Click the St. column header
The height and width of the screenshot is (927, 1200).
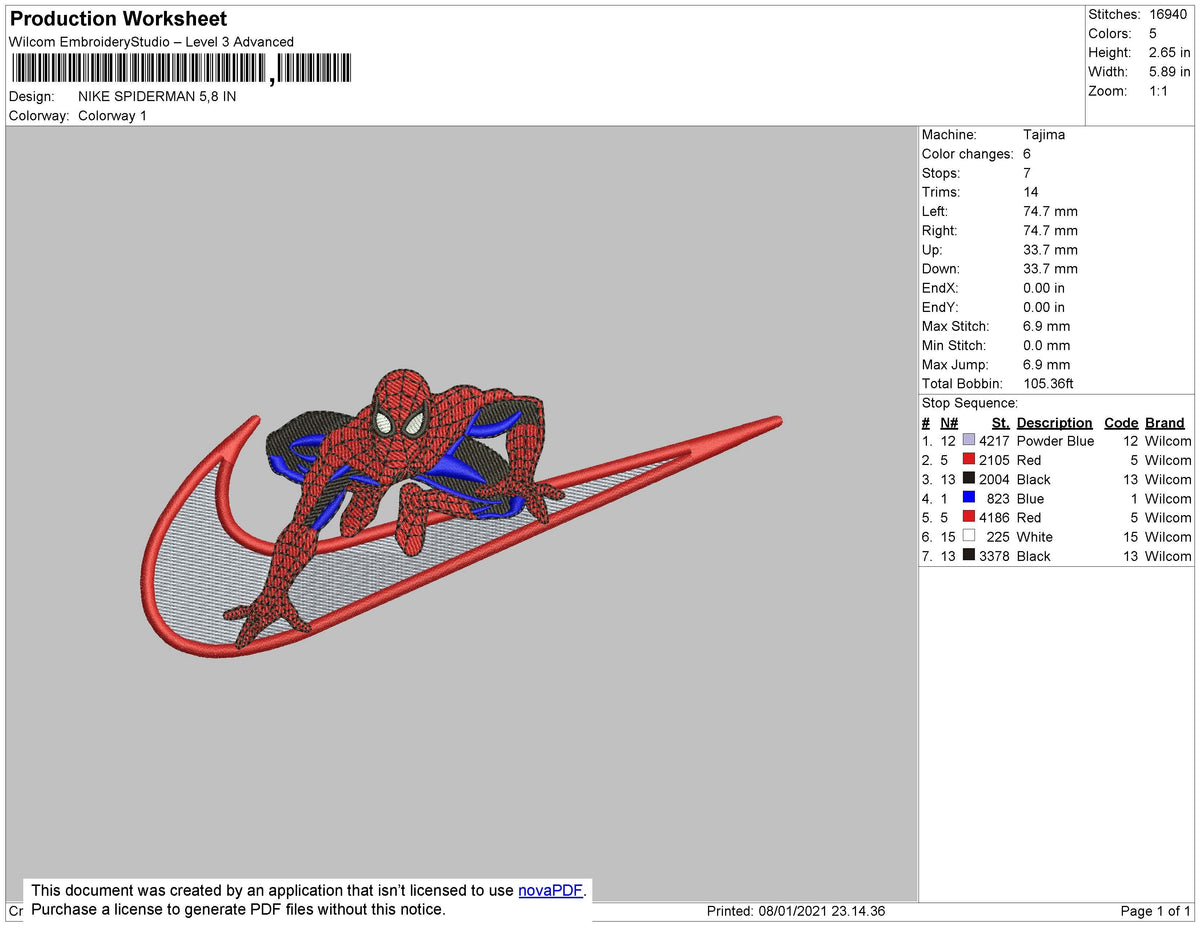(x=1001, y=422)
